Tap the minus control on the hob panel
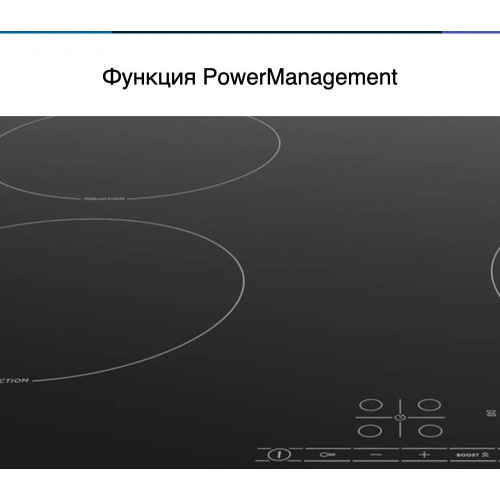The height and width of the screenshot is (500, 500). pos(376,455)
